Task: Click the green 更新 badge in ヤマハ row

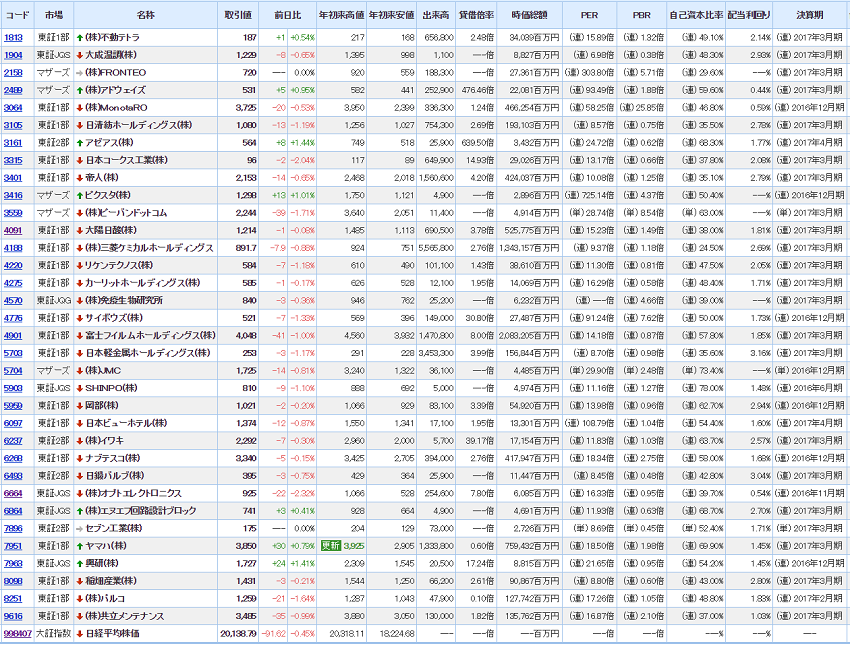Action: (x=331, y=546)
